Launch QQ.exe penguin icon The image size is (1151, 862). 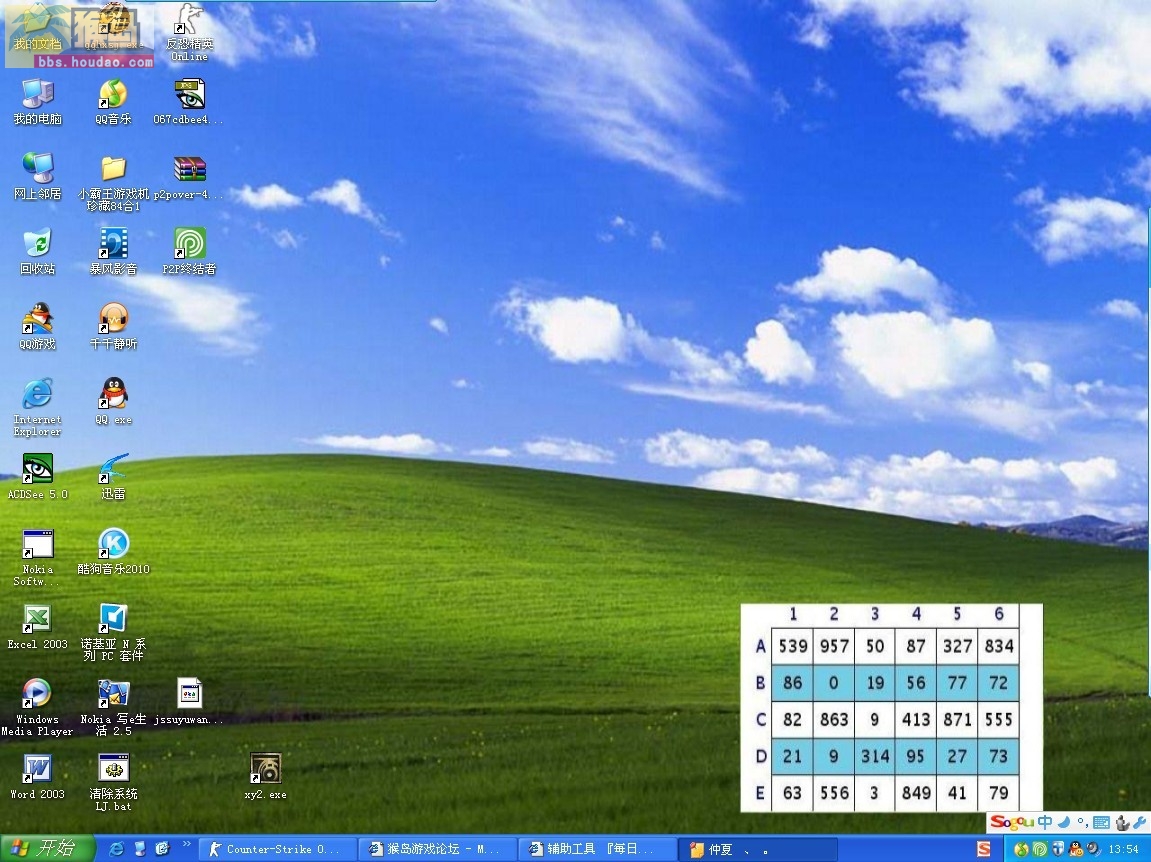(113, 402)
